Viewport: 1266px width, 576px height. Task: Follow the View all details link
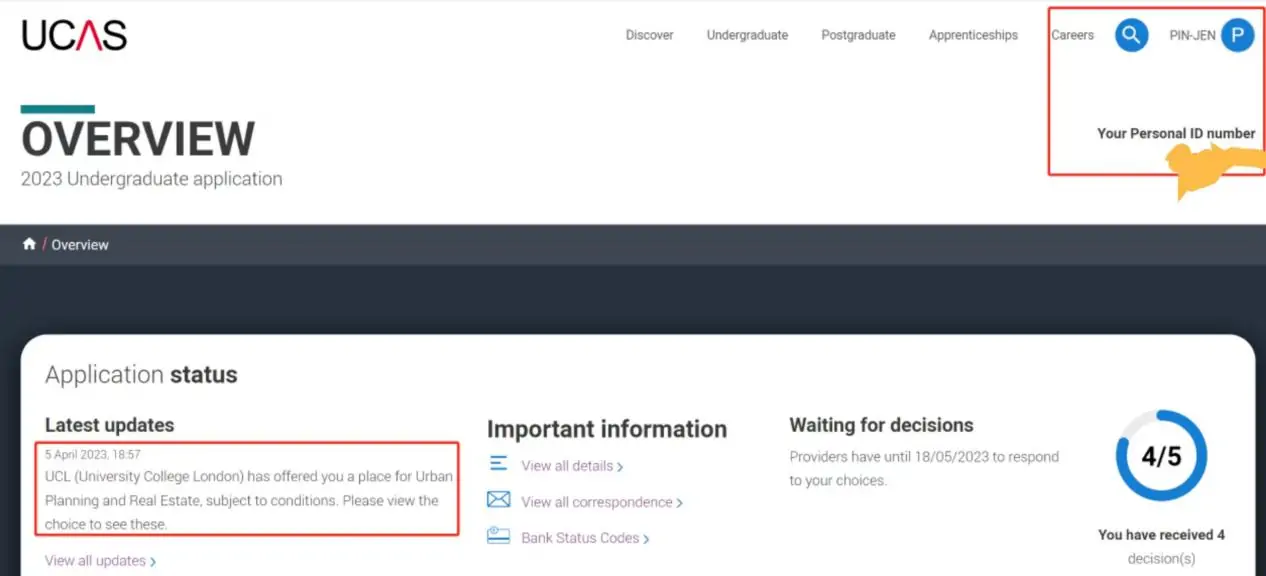(x=572, y=466)
